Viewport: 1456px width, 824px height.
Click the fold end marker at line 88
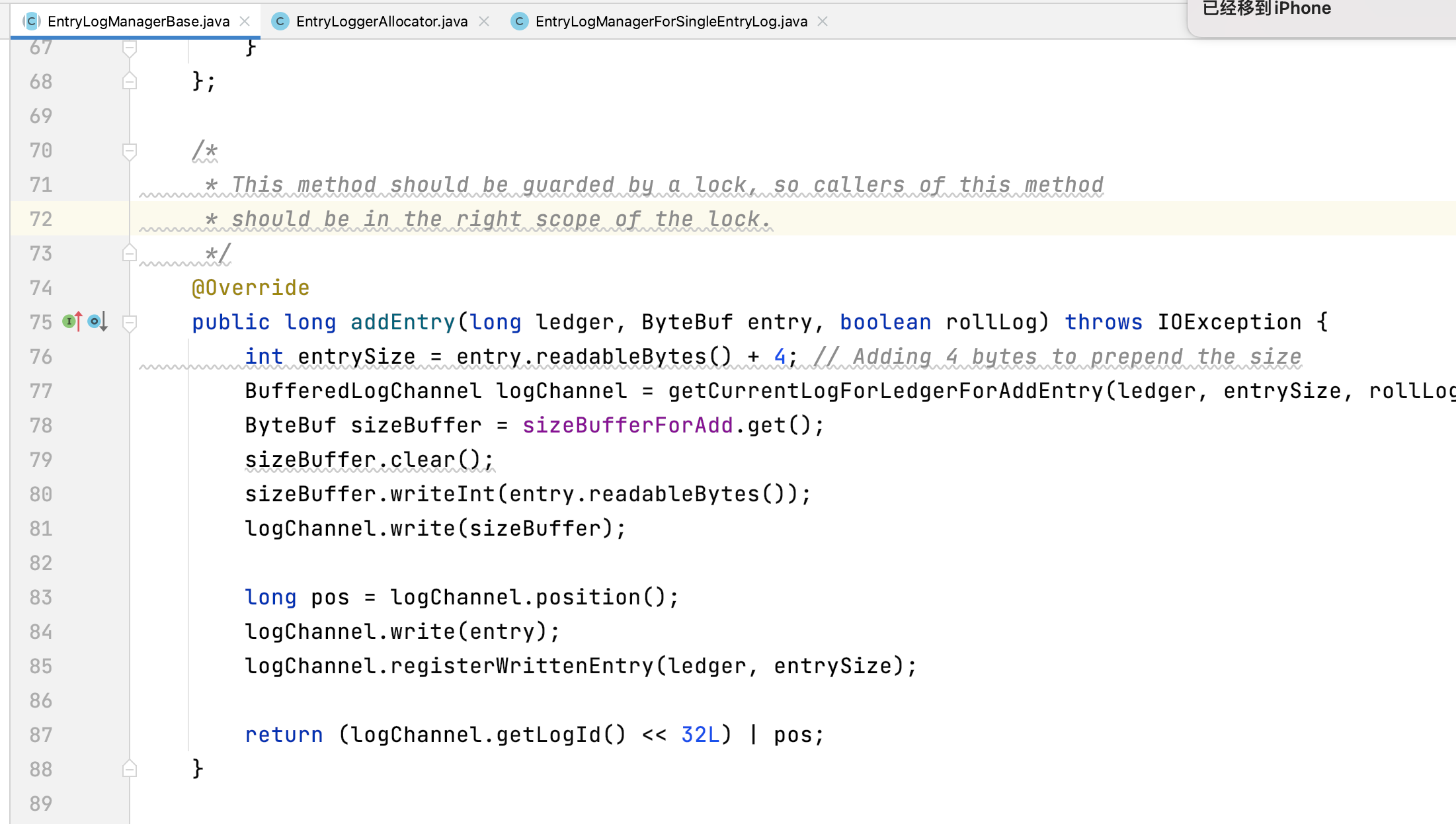[x=130, y=769]
